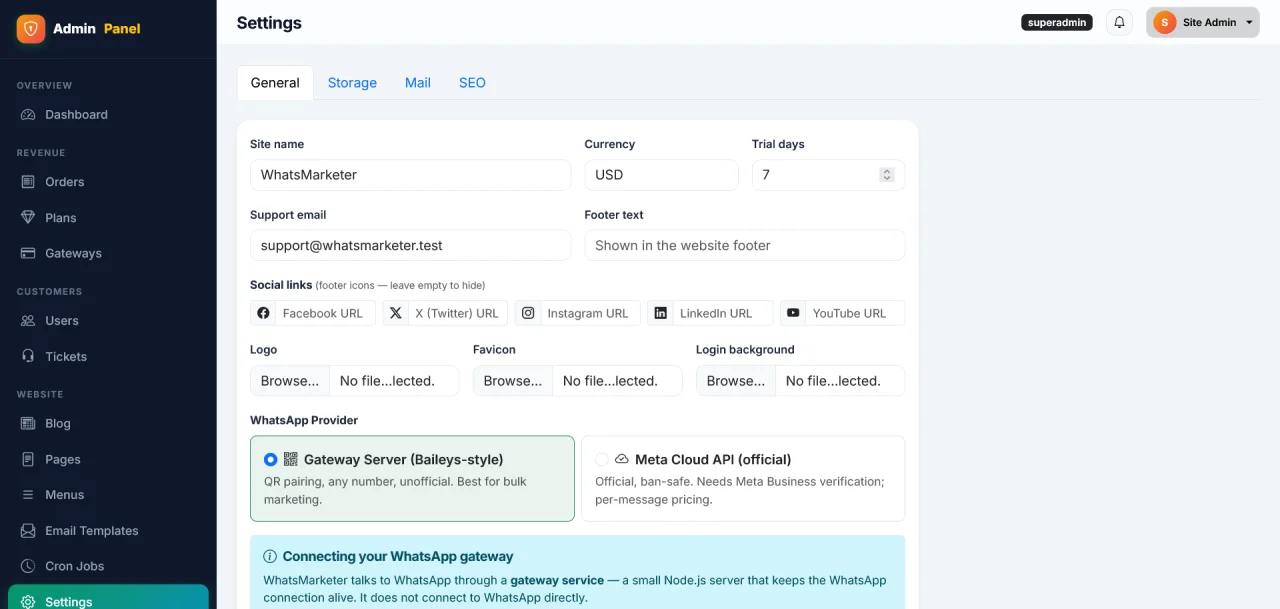Click the YouTube icon in social links
The image size is (1280, 609).
793,313
